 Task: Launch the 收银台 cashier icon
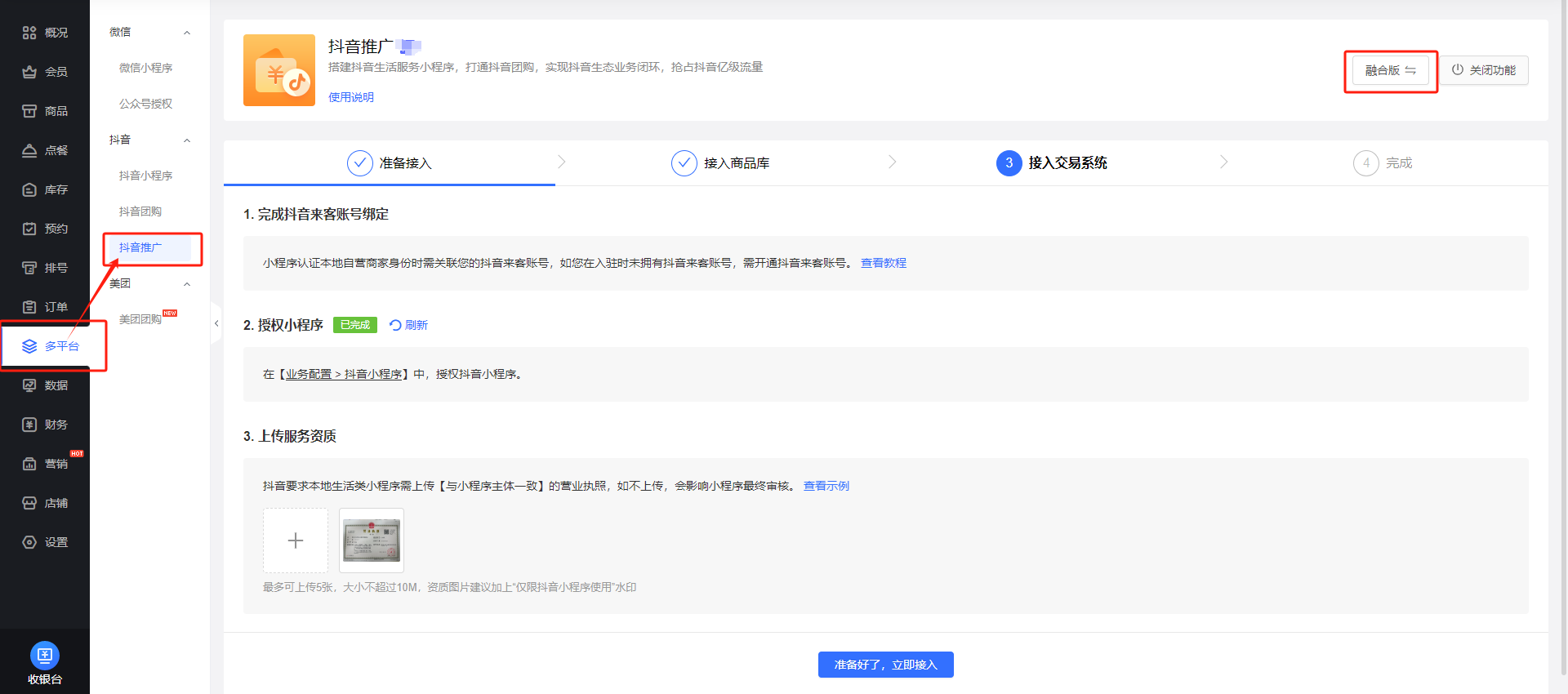pyautogui.click(x=45, y=655)
